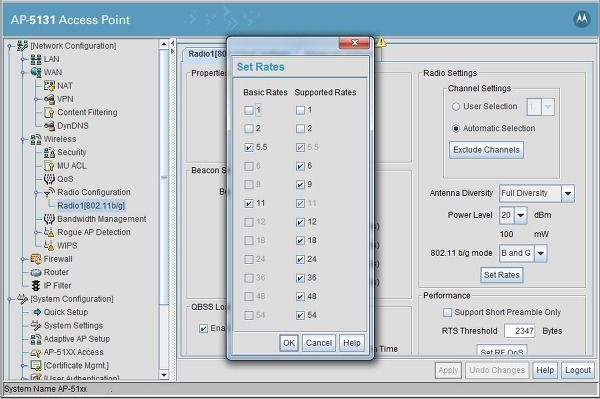The width and height of the screenshot is (600, 399).
Task: Choose the Automatic Selection radio button
Action: click(455, 129)
